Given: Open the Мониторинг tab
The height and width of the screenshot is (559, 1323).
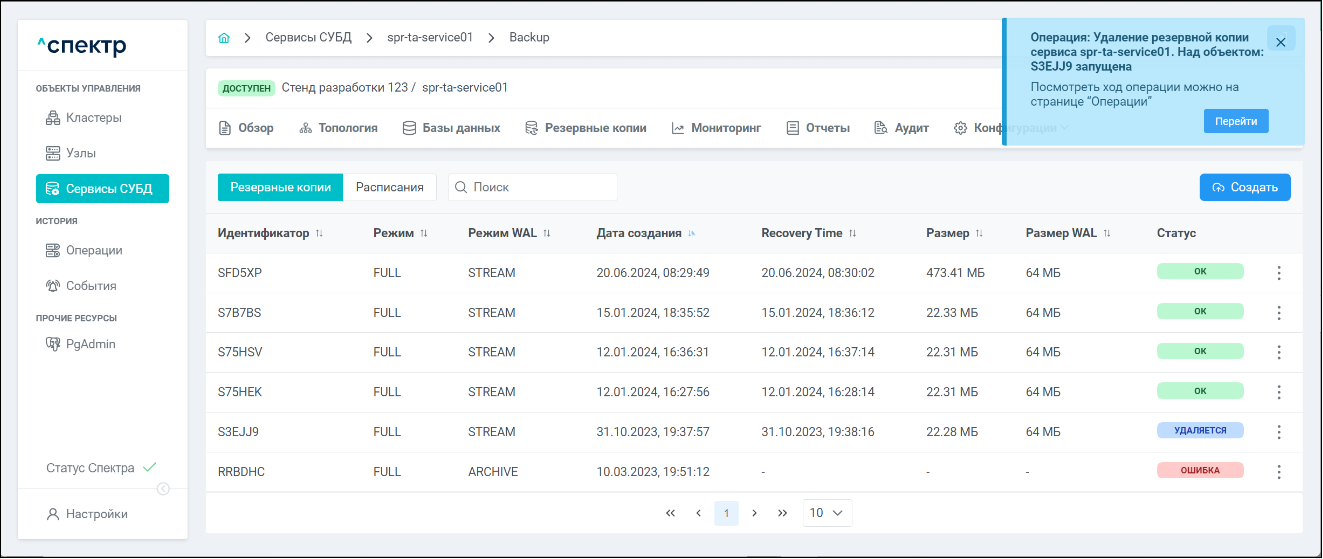Looking at the screenshot, I should (x=716, y=128).
